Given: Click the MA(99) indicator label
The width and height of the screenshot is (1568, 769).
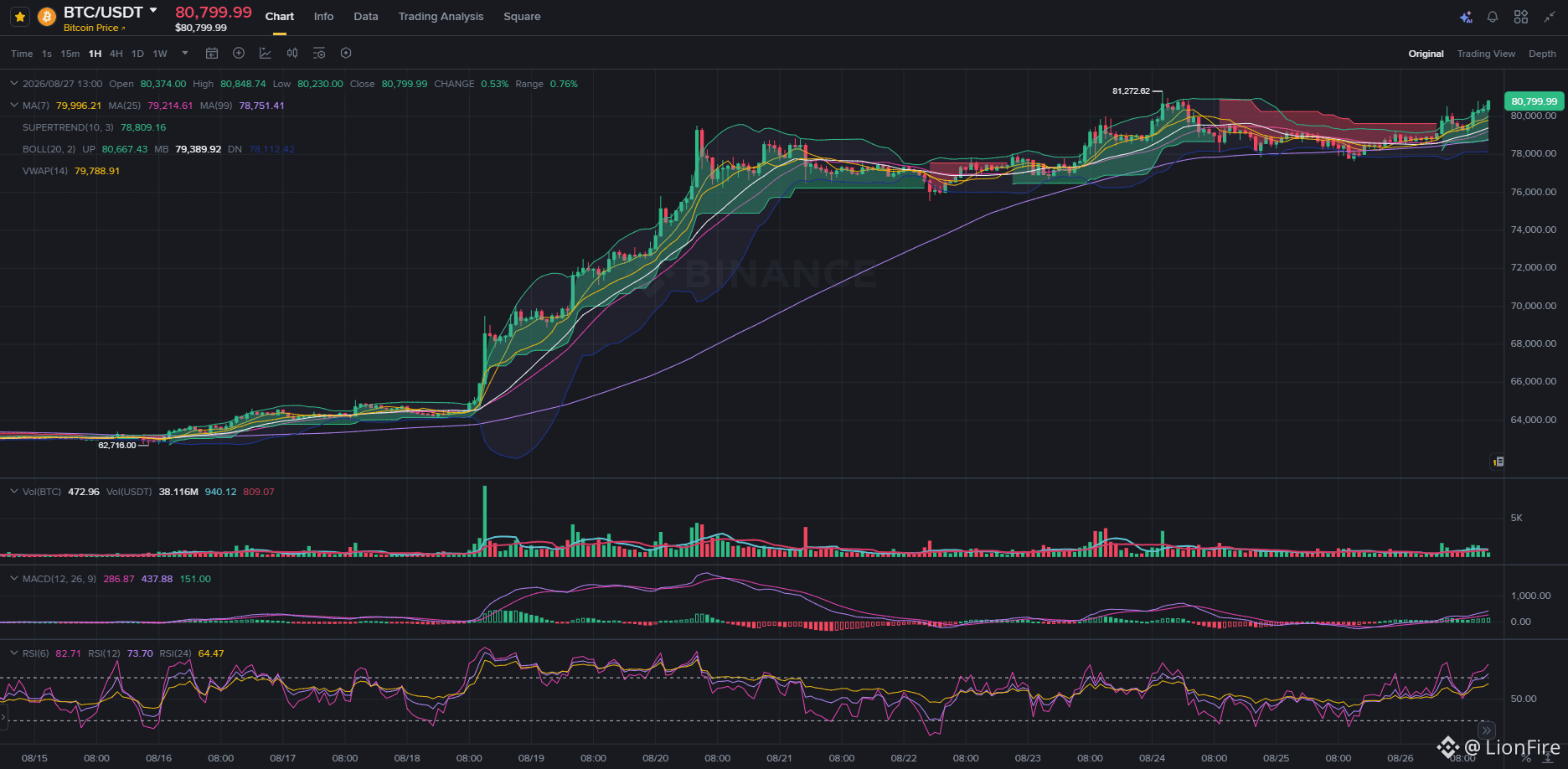Looking at the screenshot, I should (216, 106).
